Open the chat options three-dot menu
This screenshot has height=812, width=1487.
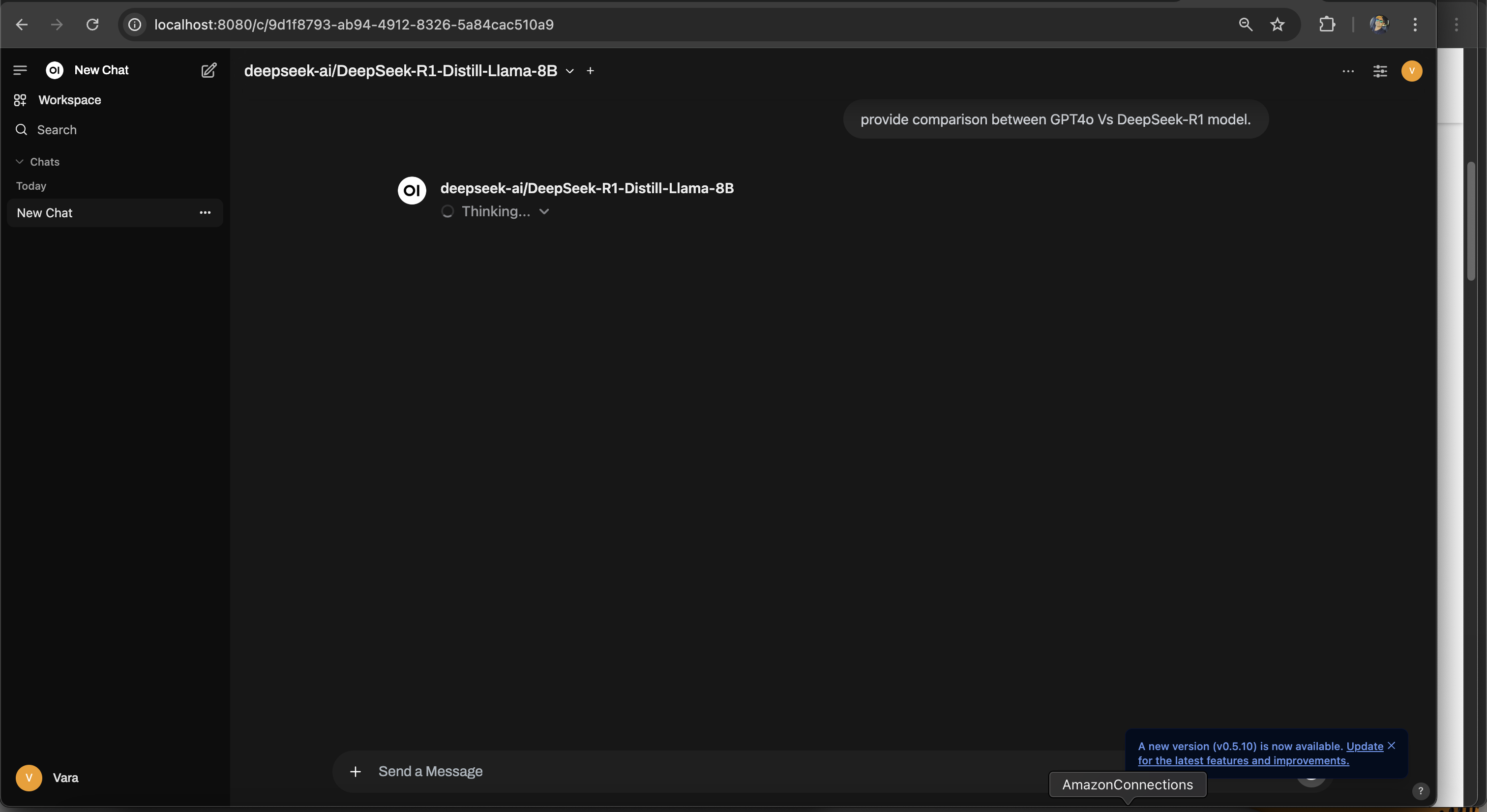click(x=1348, y=71)
